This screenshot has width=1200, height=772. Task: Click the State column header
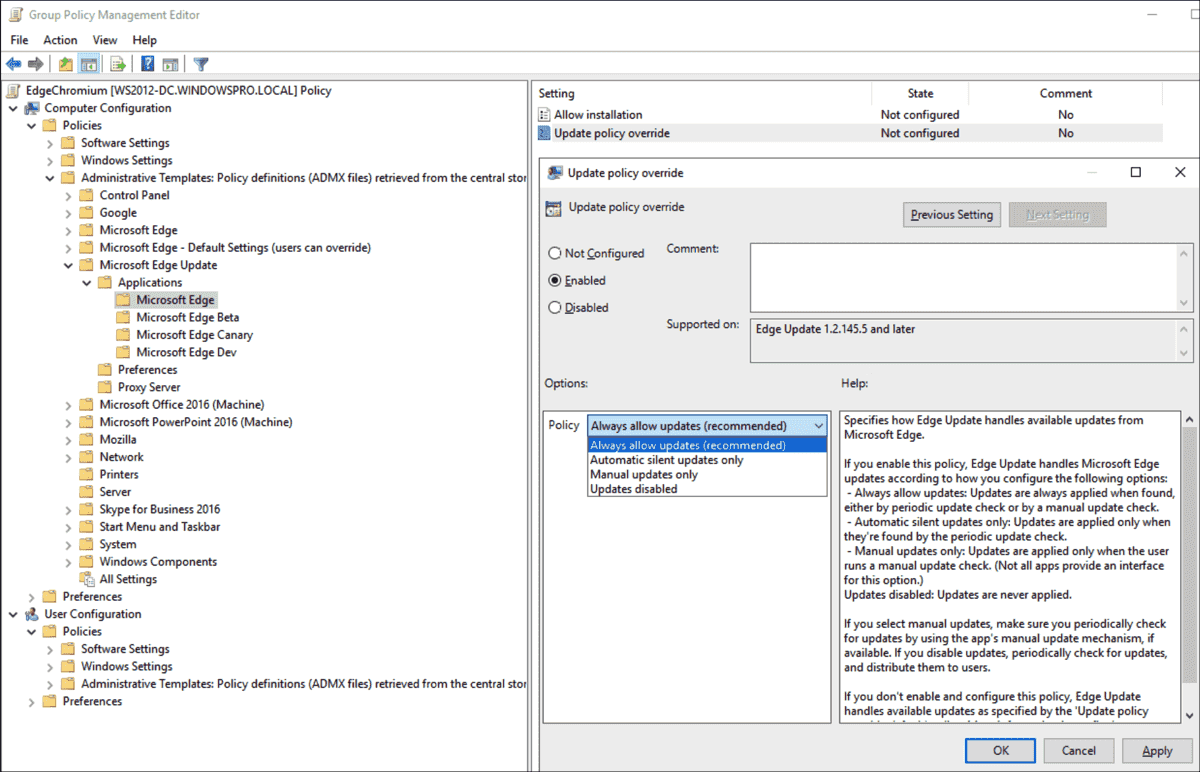click(920, 93)
